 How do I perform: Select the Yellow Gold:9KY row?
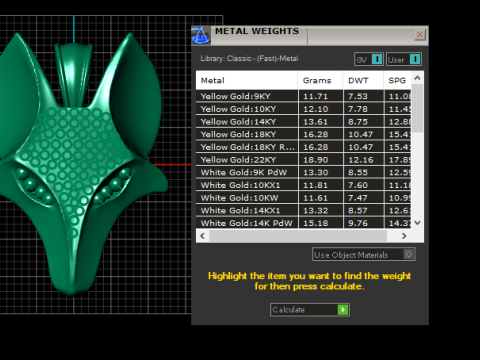coord(303,96)
